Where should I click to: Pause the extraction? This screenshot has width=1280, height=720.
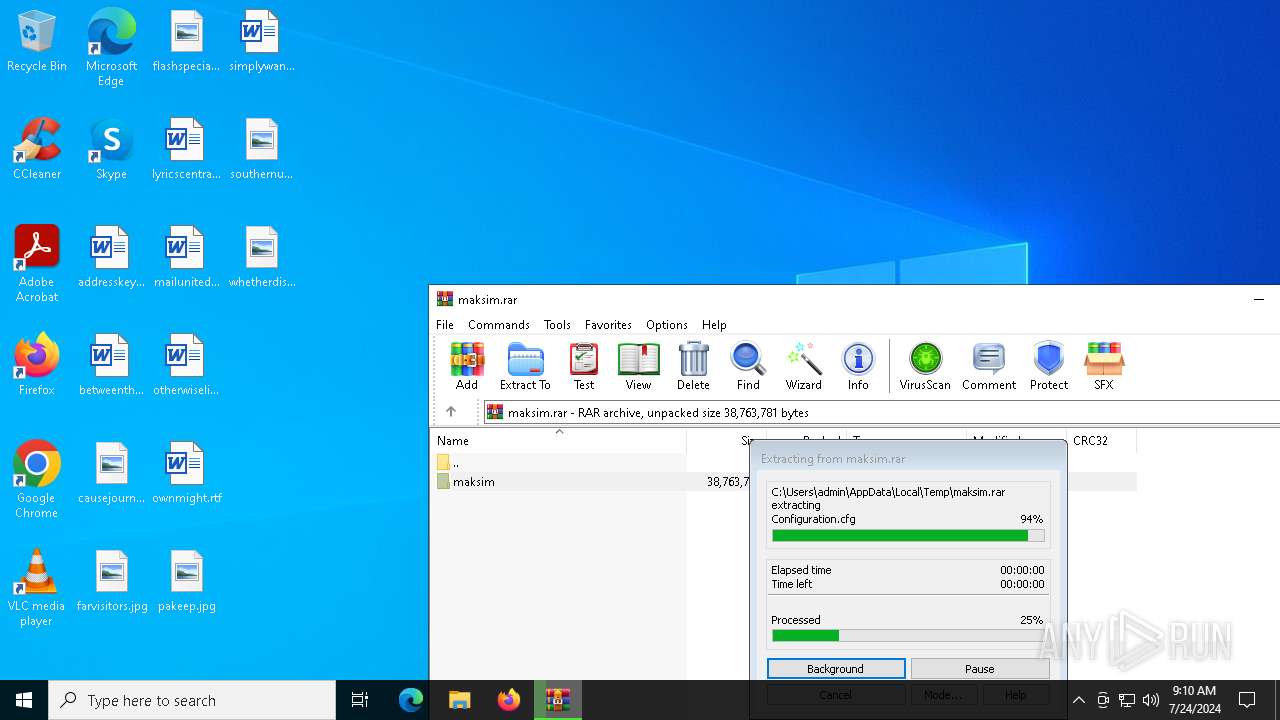click(x=980, y=669)
